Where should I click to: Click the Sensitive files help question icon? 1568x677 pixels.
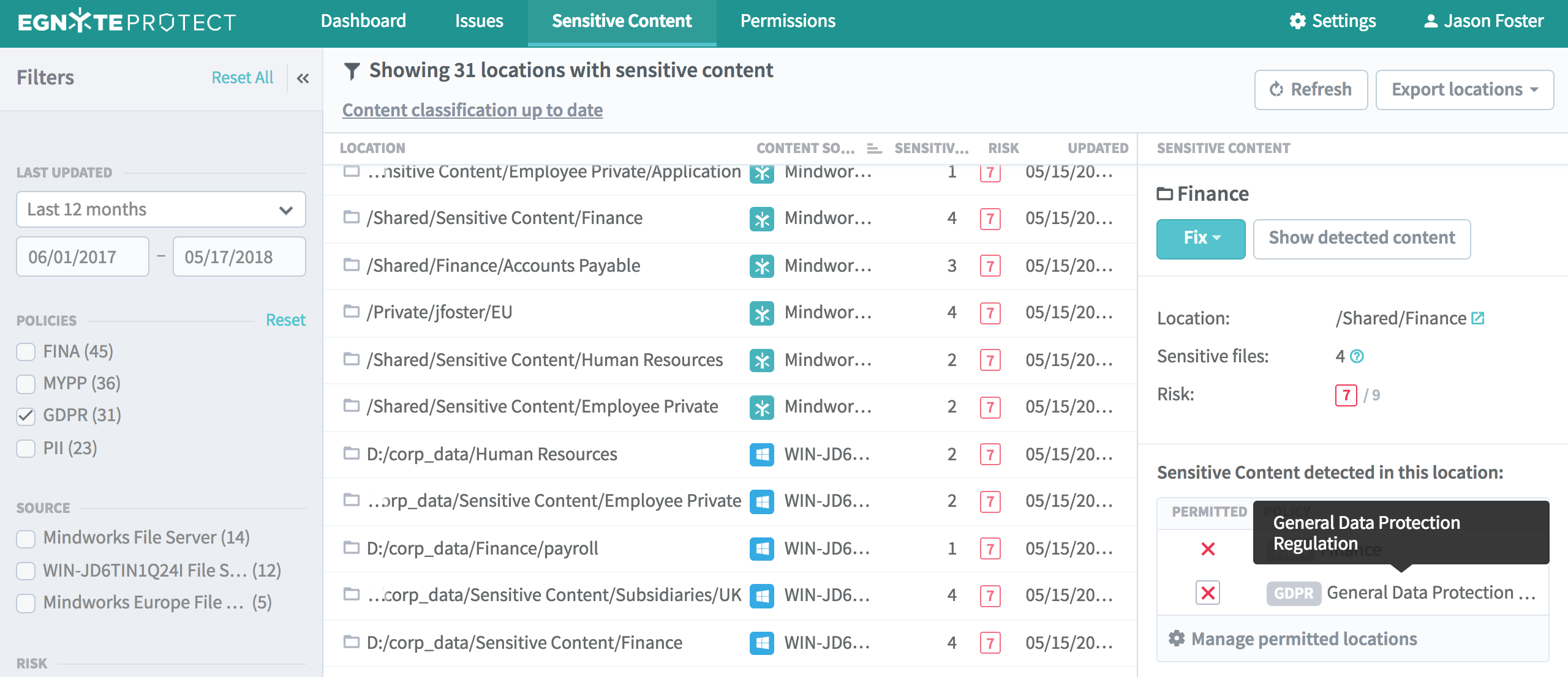point(1357,356)
